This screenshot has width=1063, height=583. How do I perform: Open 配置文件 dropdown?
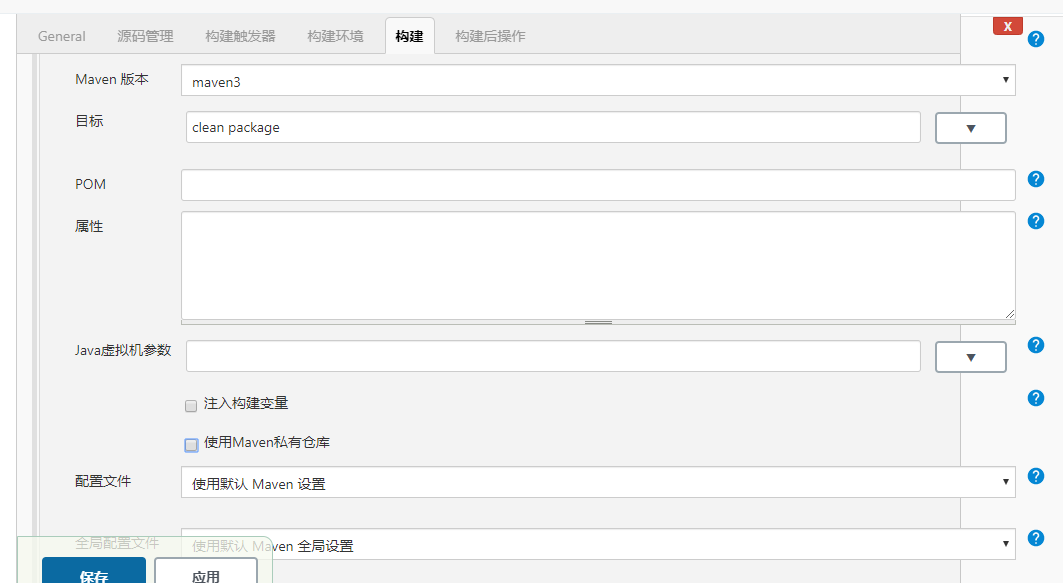tap(598, 482)
